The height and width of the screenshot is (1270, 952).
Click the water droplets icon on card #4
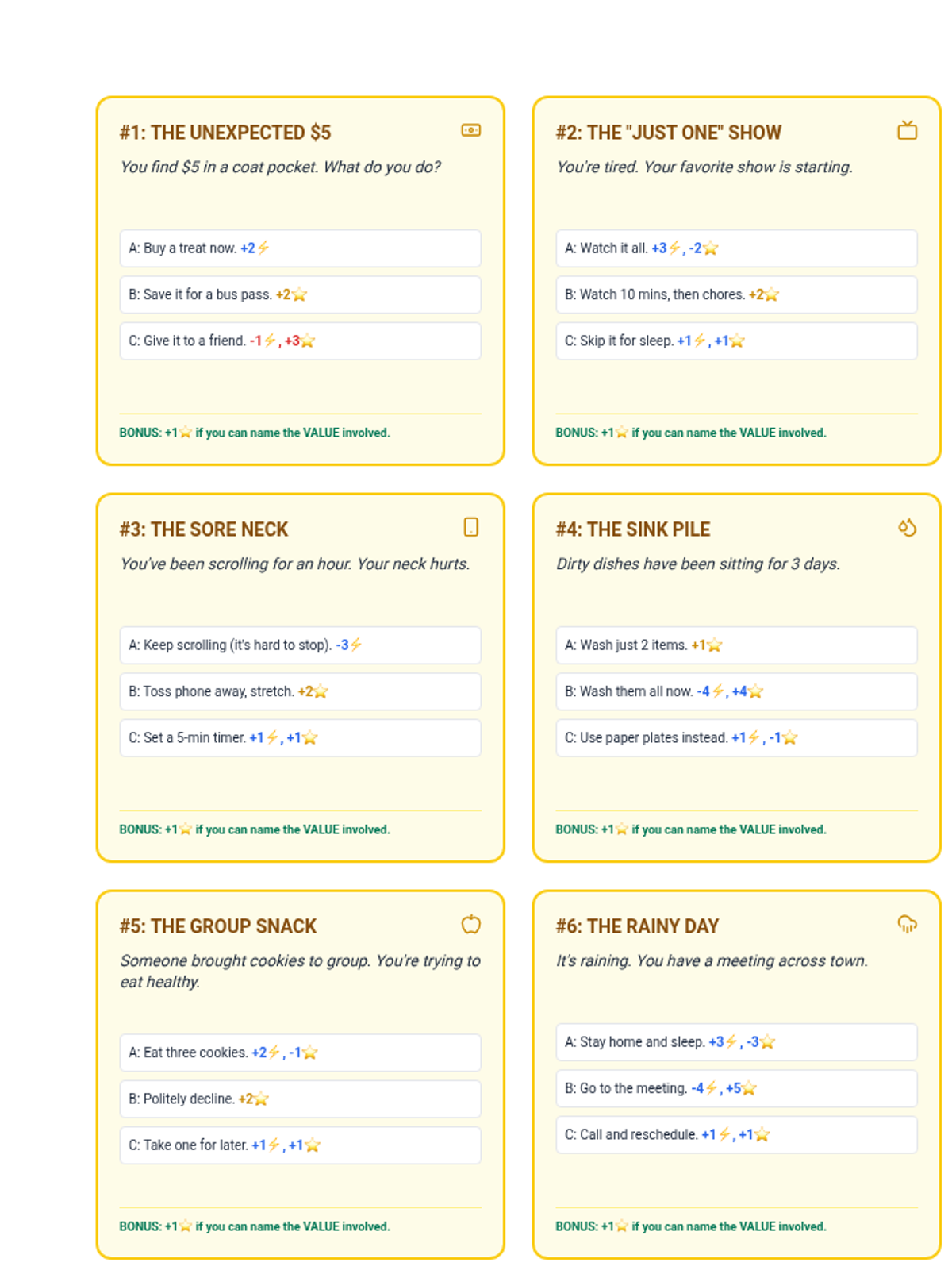pos(907,527)
